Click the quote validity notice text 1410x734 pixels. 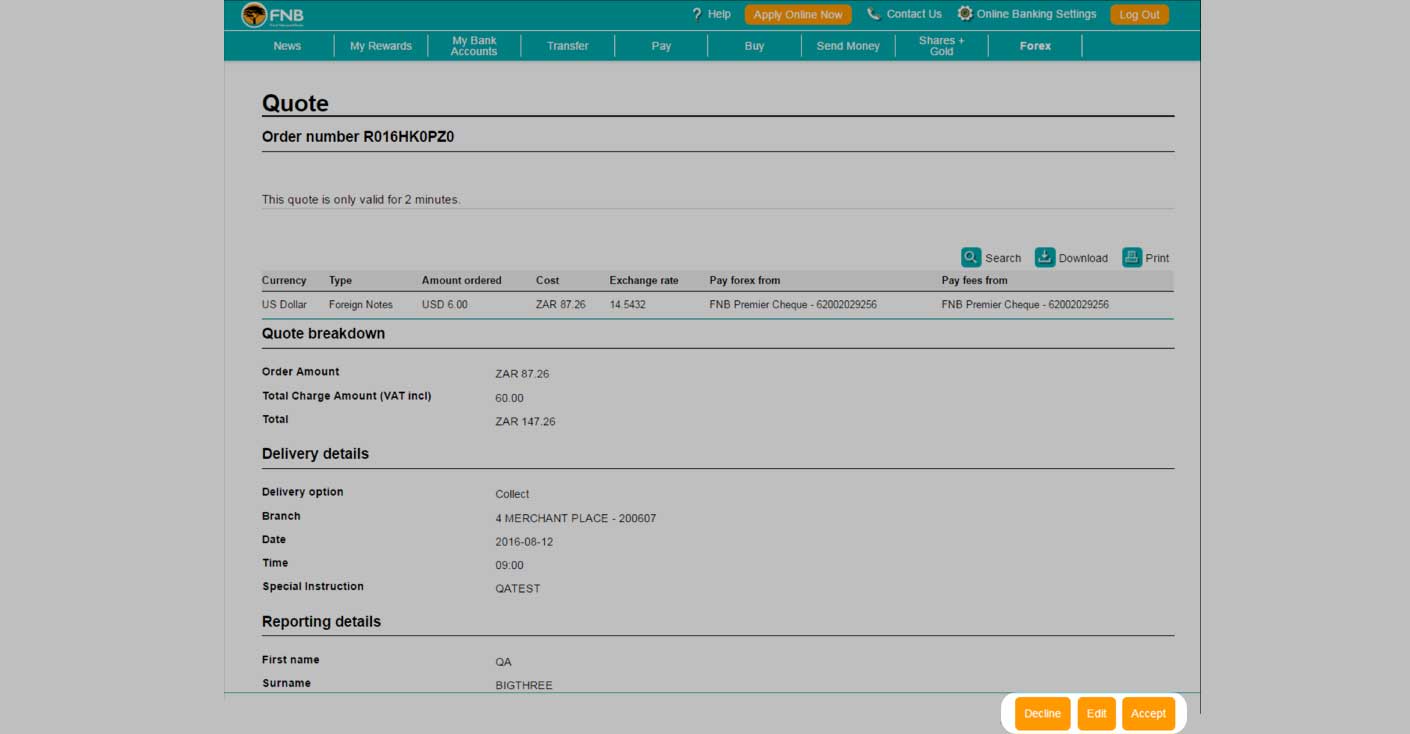[361, 200]
